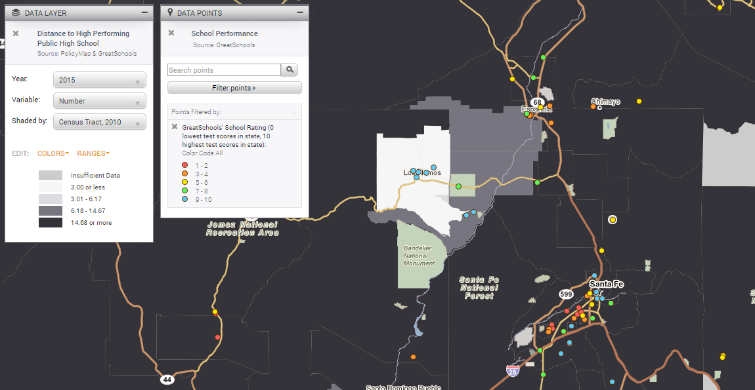Viewport: 755px width, 390px height.
Task: Open the Shaded by Census Tract dropdown
Action: 100,122
